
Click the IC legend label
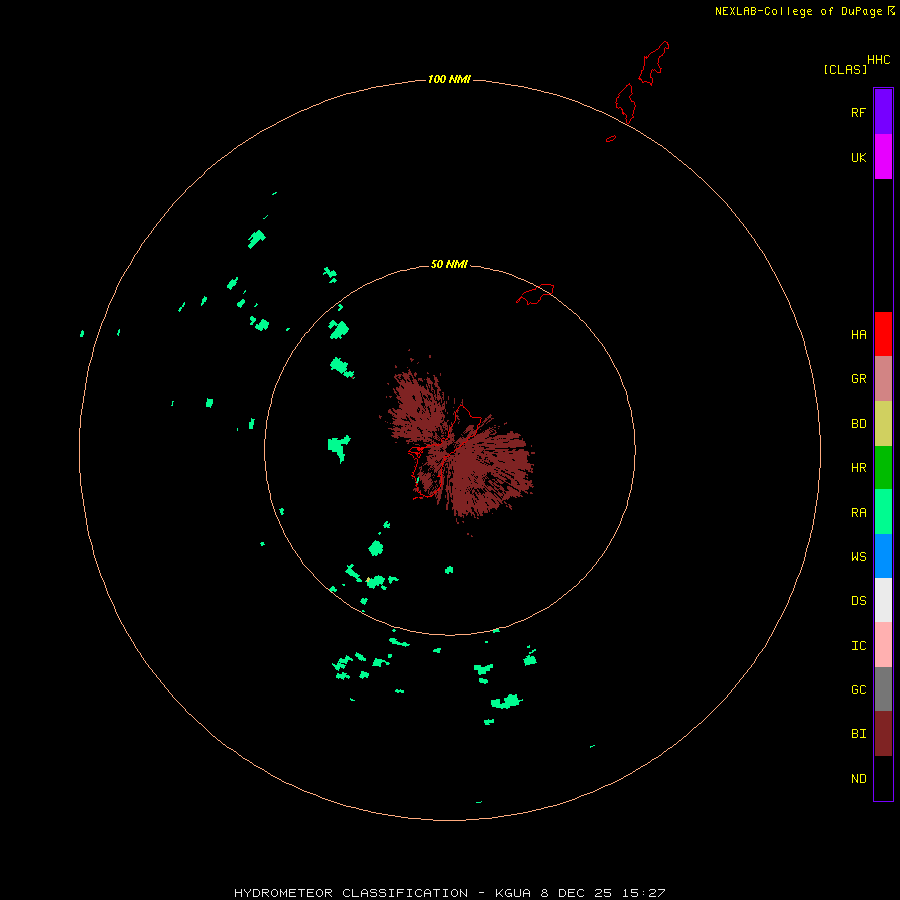858,645
